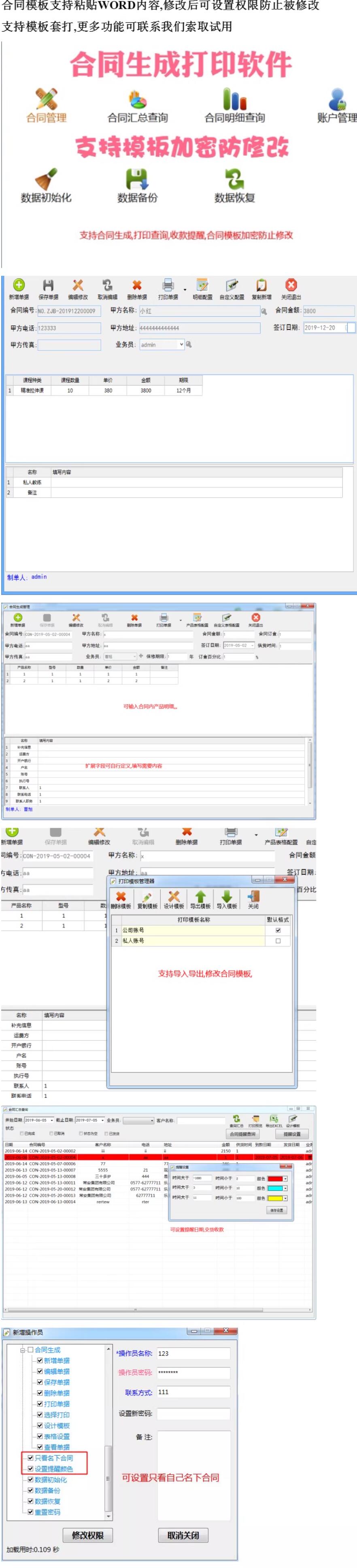Screen dimensions: 357x1568
Task: Open the start date dropdown in the 合同汇总查询 window
Action: coord(52,1120)
